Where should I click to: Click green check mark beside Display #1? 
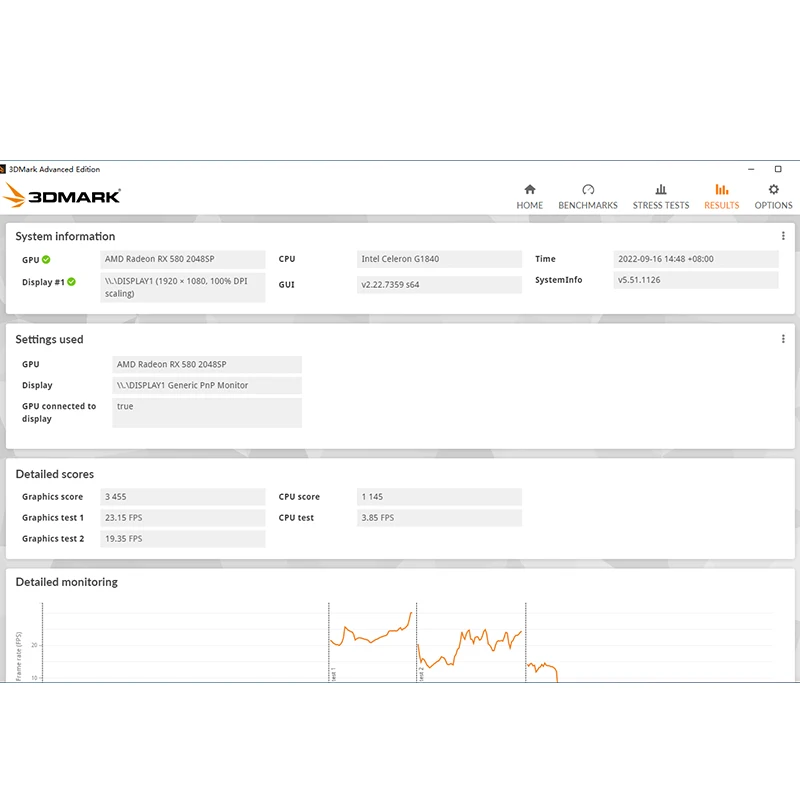(x=71, y=282)
